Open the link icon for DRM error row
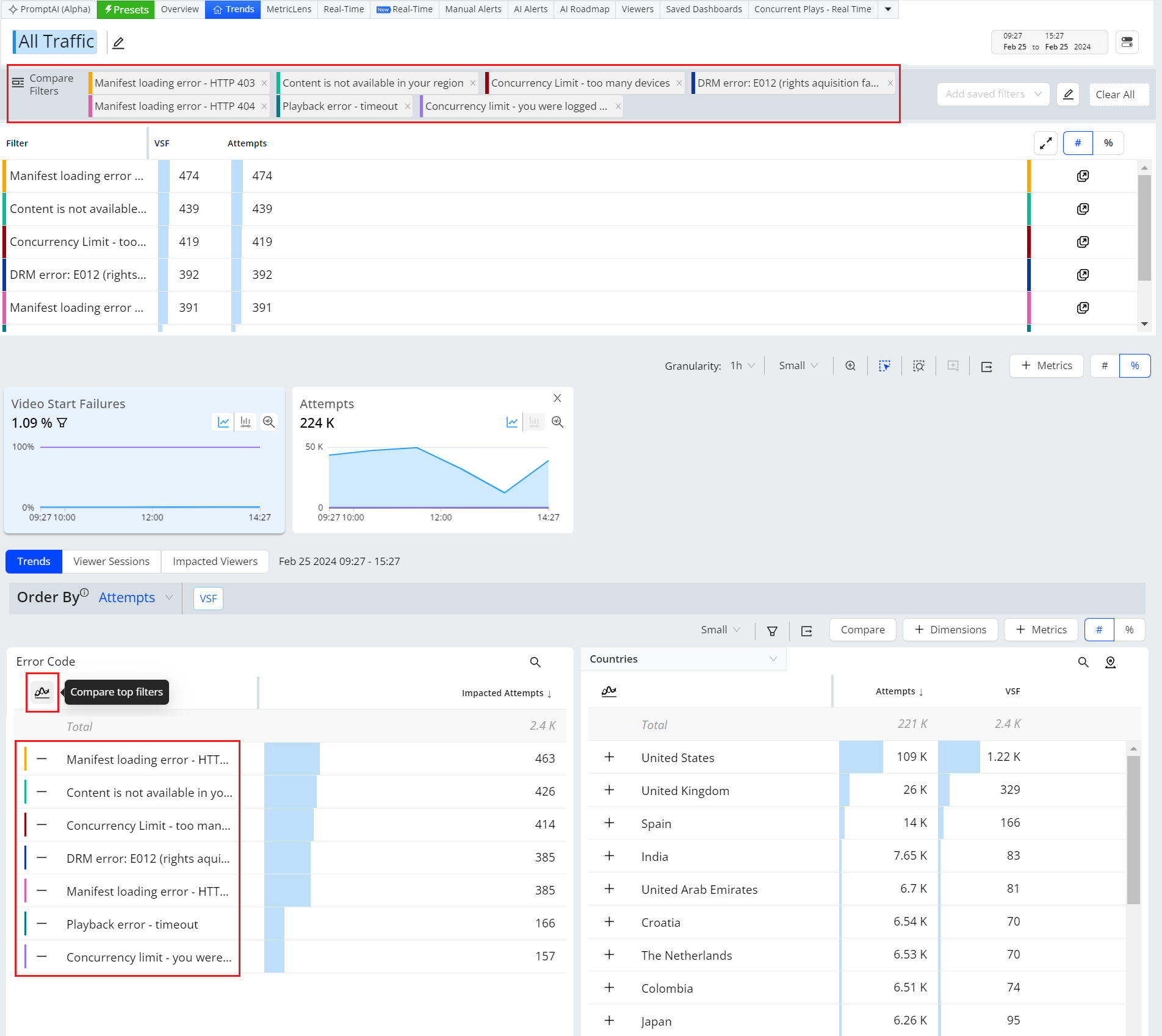 point(1083,275)
